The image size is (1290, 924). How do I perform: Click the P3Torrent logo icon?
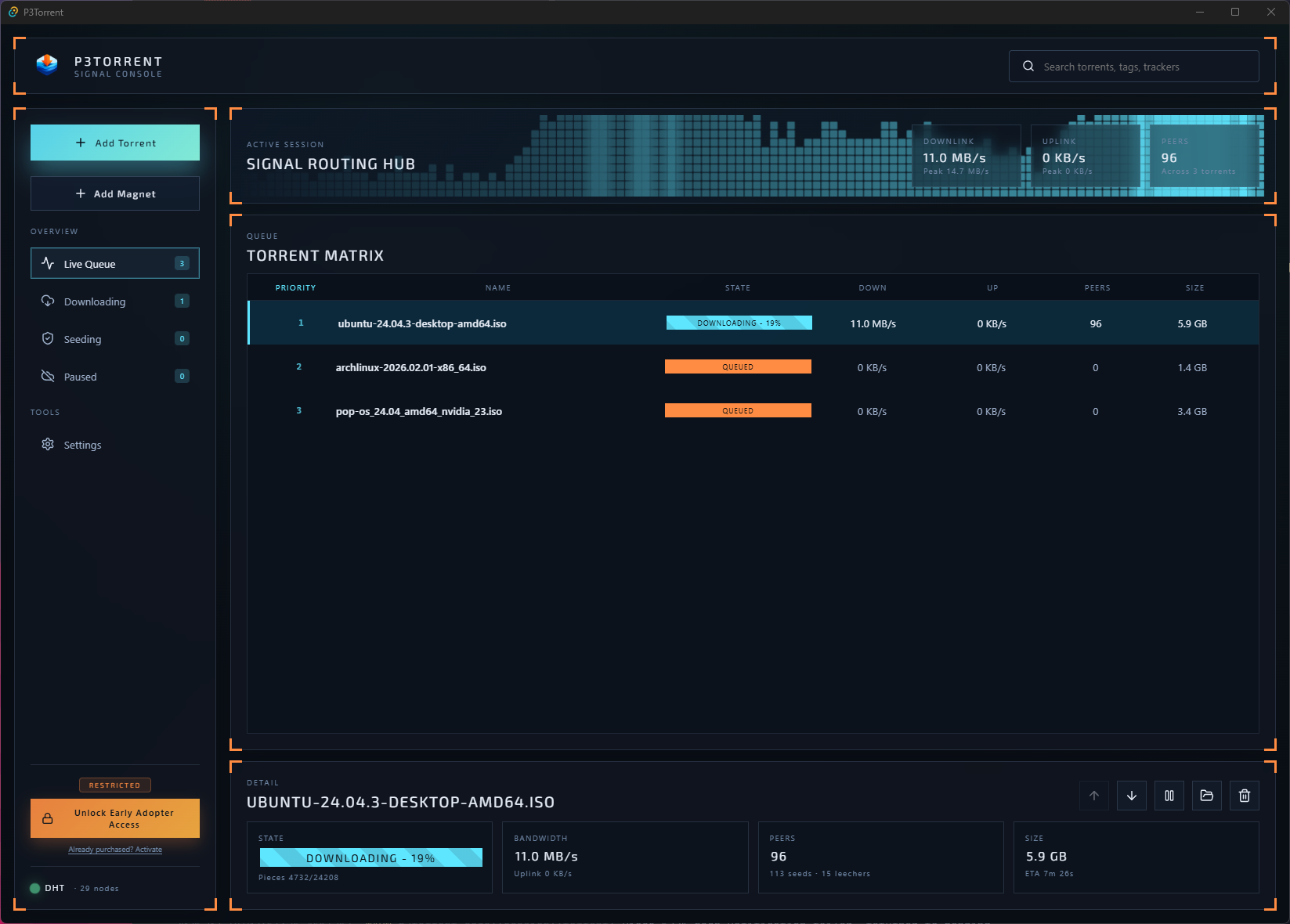point(45,65)
